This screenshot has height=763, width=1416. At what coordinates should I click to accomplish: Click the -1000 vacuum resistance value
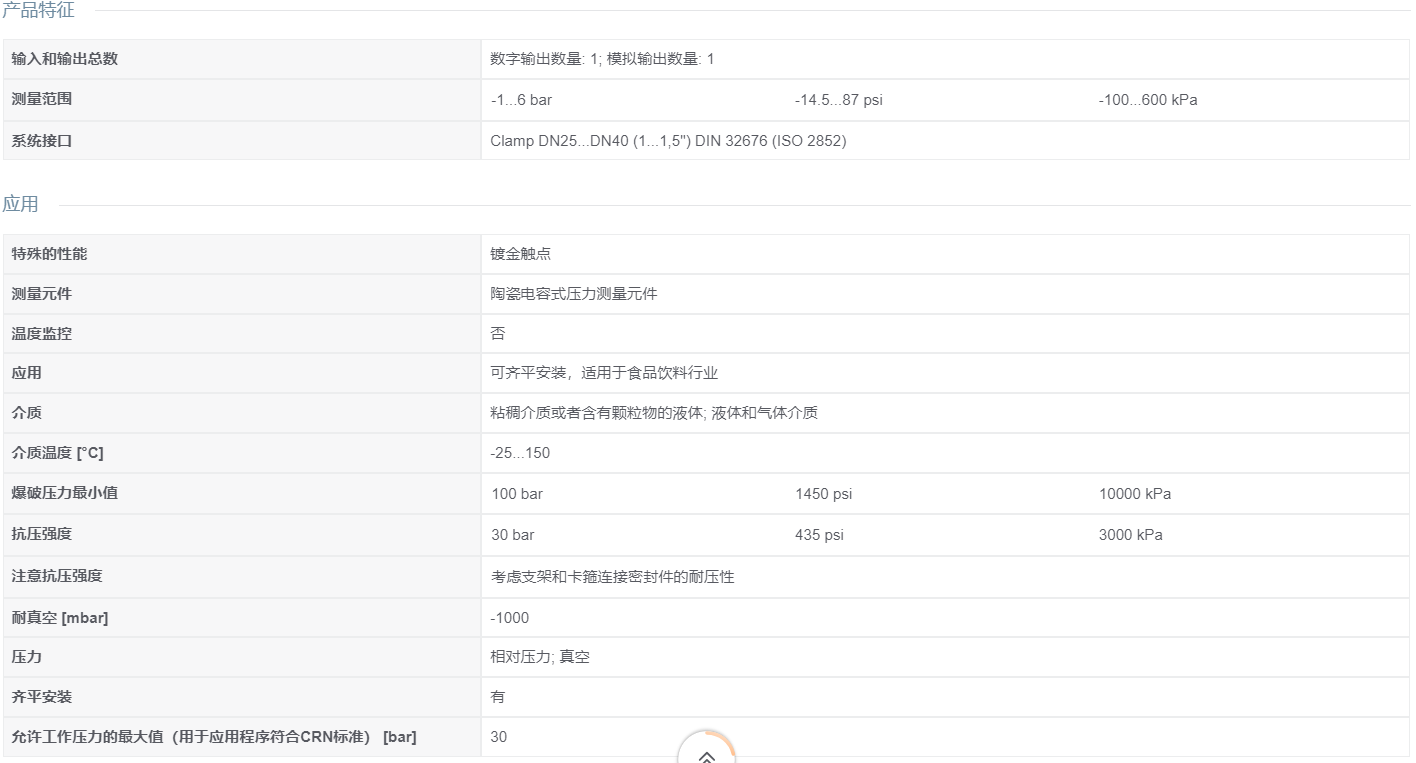[510, 618]
